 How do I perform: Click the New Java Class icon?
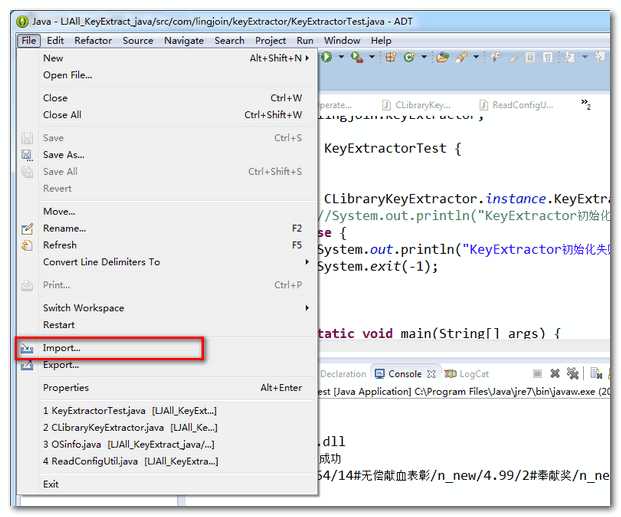point(409,57)
